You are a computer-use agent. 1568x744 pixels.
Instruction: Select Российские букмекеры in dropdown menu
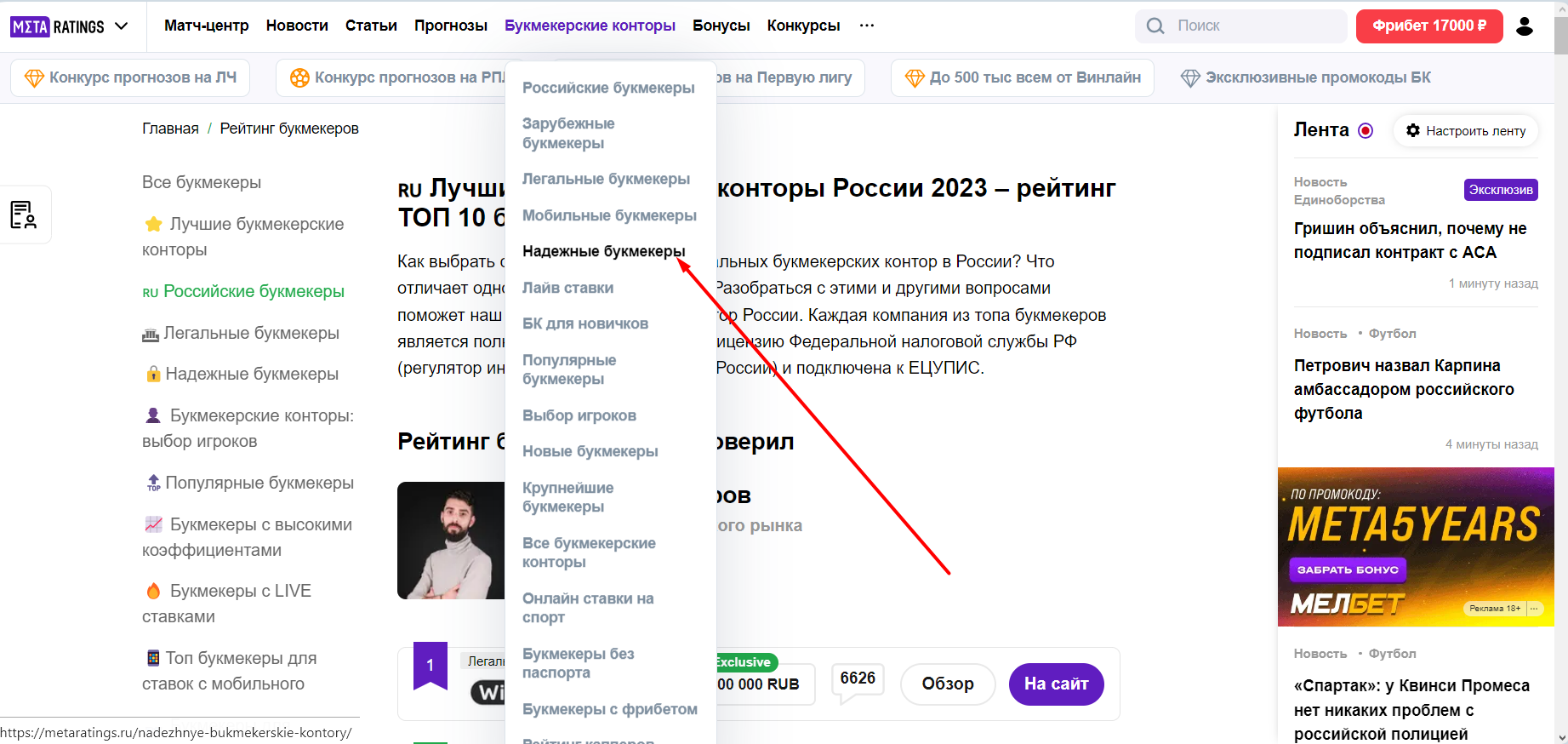[x=608, y=88]
